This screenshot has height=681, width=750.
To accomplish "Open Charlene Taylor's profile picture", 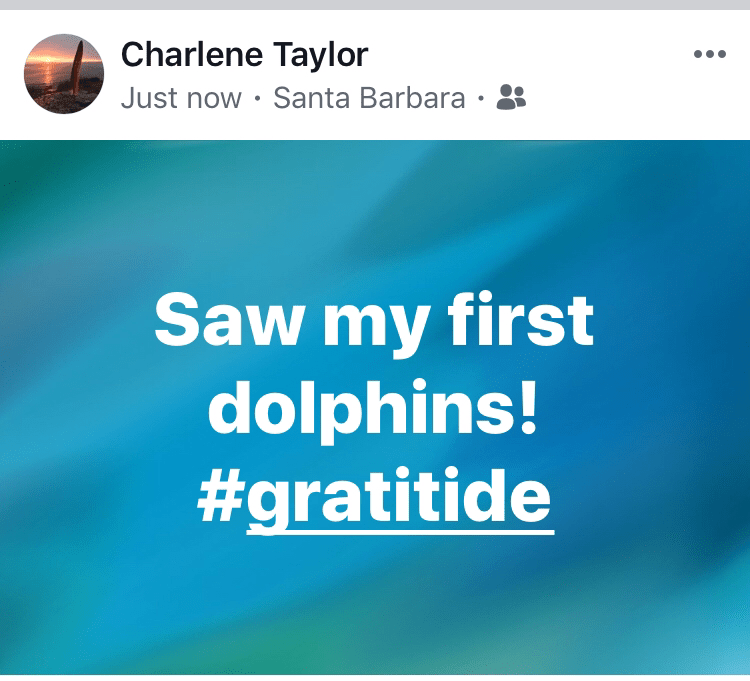I will point(64,73).
